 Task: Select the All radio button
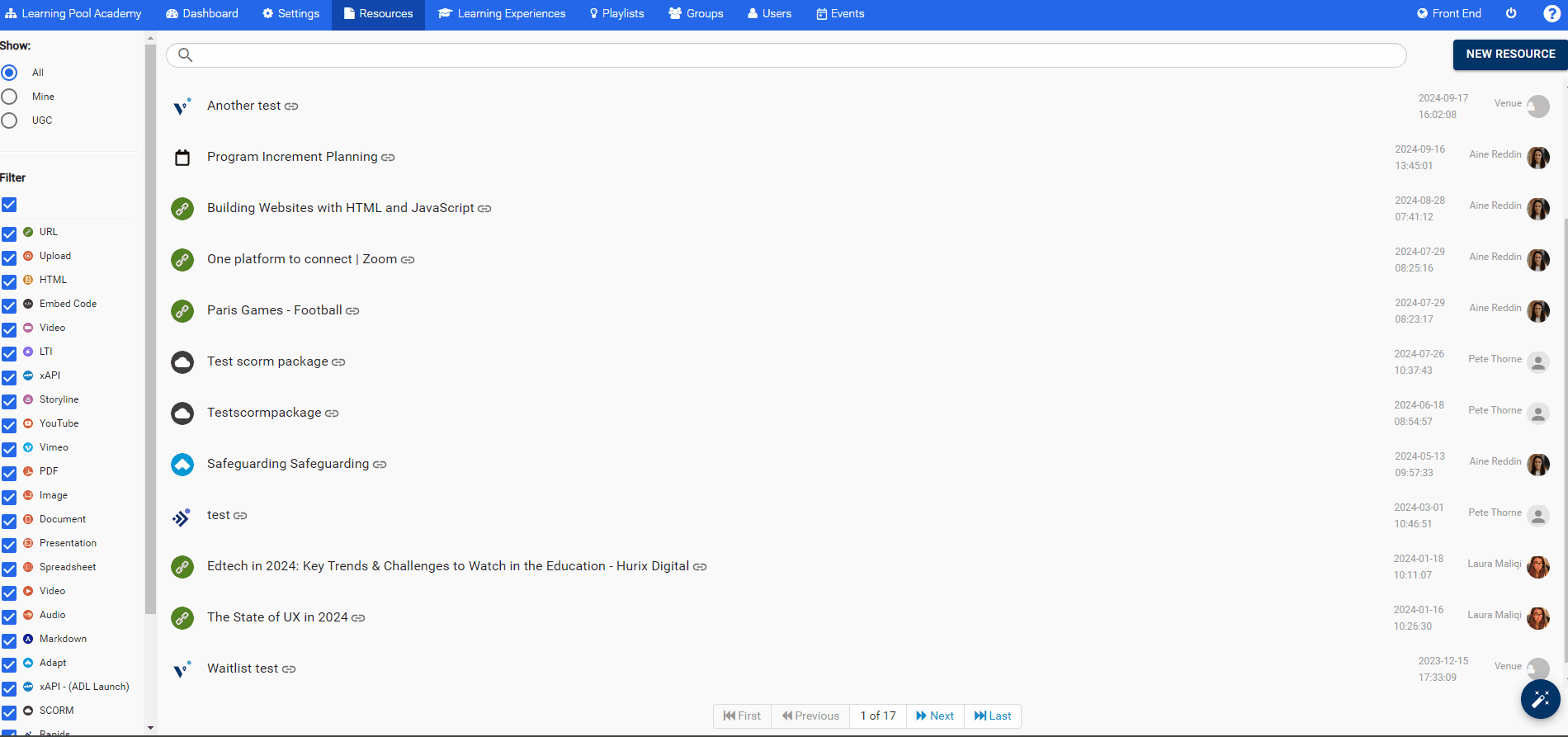pyautogui.click(x=9, y=73)
